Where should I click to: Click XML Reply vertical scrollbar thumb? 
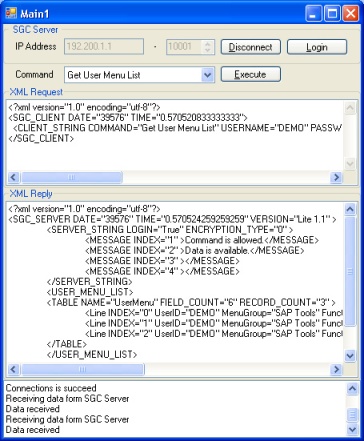(350, 272)
